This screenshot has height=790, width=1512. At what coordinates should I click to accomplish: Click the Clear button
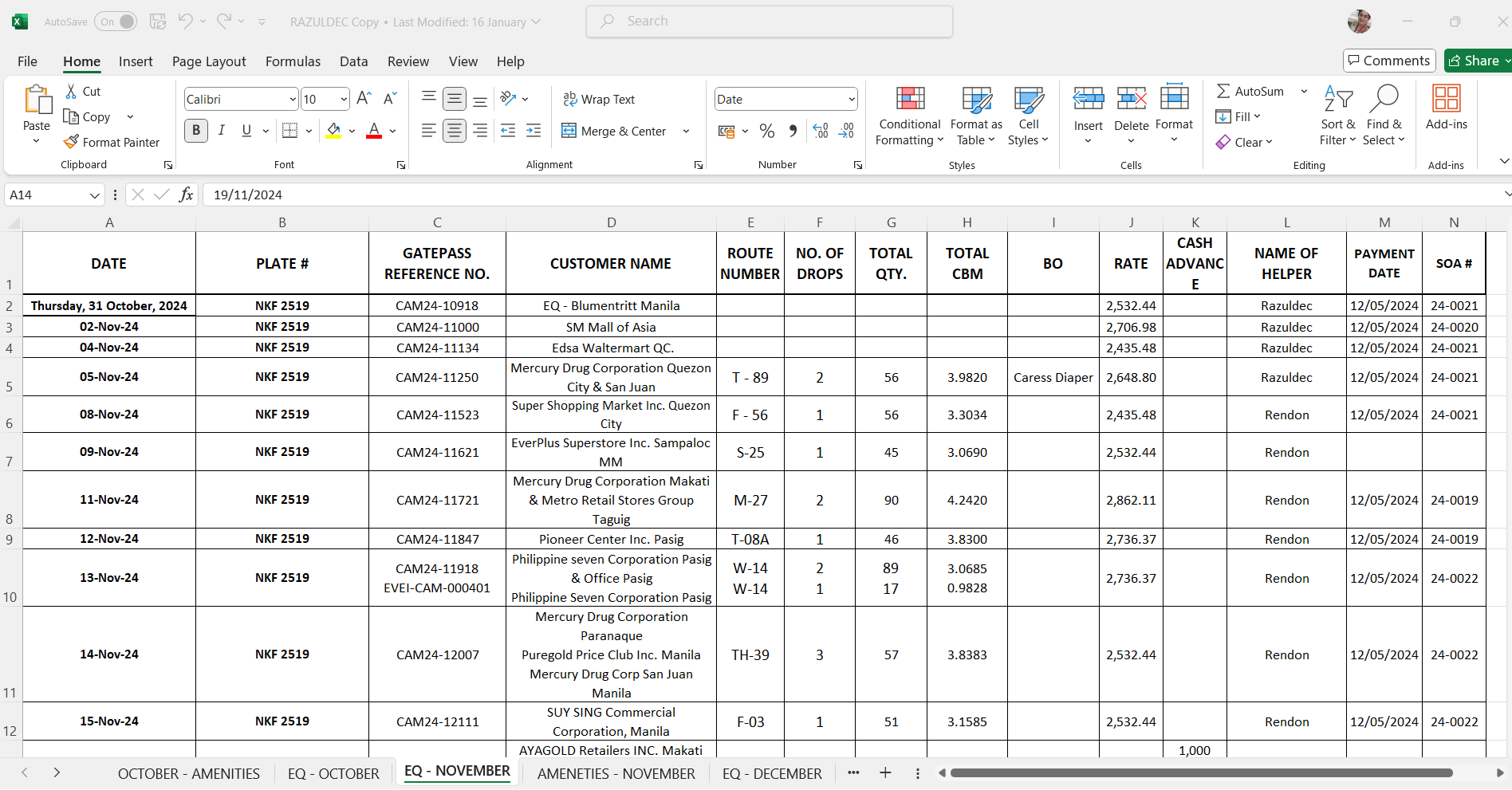[1244, 142]
